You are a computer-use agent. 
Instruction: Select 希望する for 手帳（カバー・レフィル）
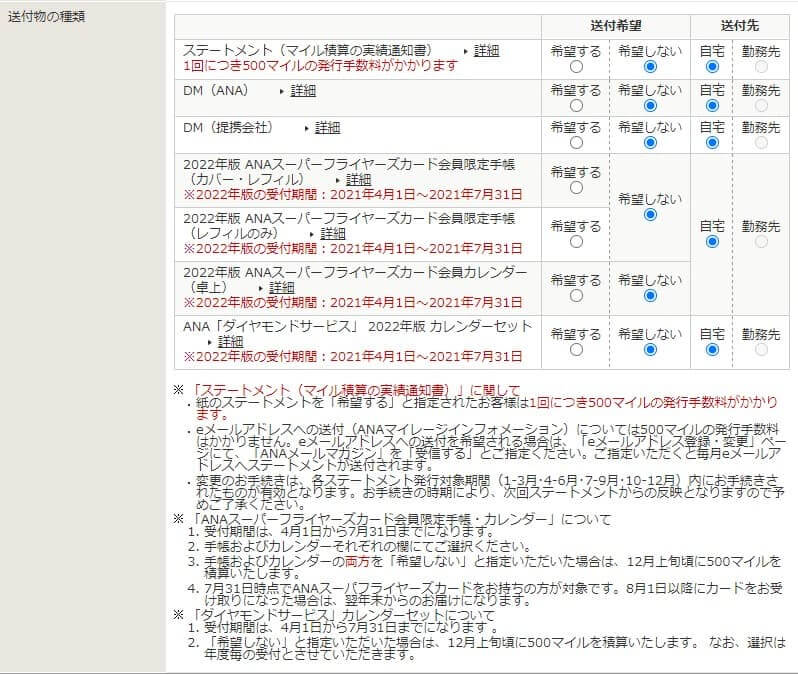(x=576, y=187)
